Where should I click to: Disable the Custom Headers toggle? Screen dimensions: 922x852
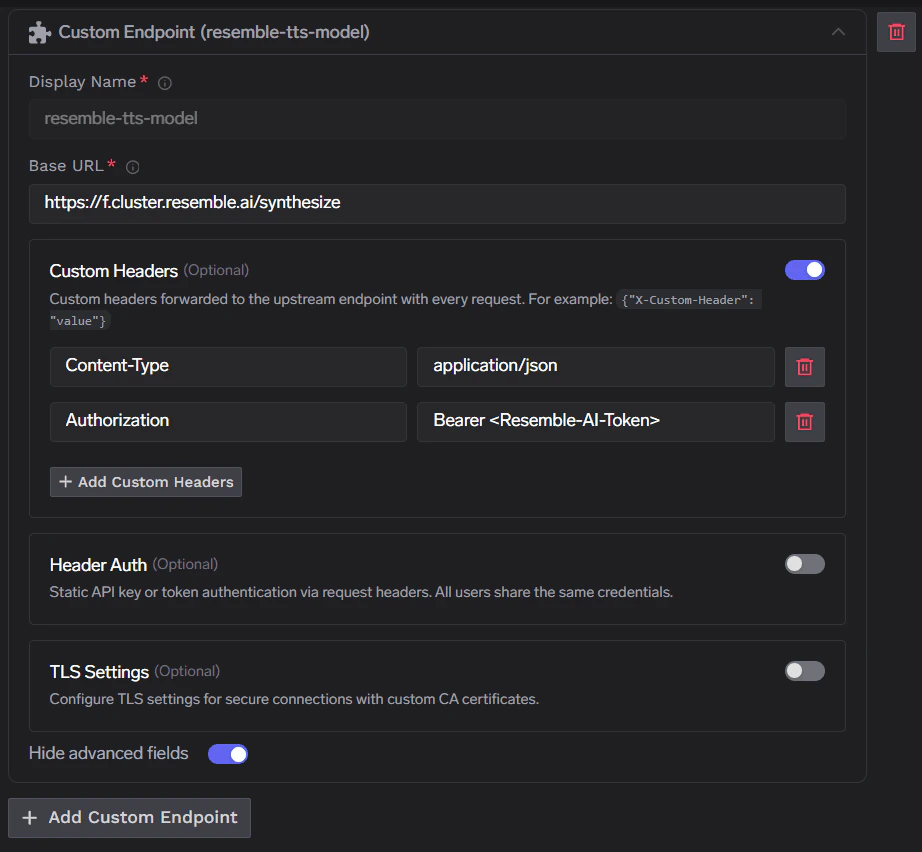(x=804, y=270)
